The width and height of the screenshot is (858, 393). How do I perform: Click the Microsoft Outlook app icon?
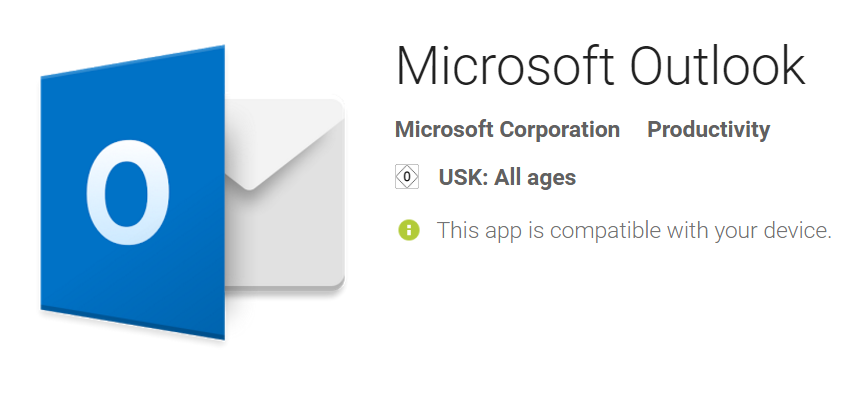(x=193, y=193)
